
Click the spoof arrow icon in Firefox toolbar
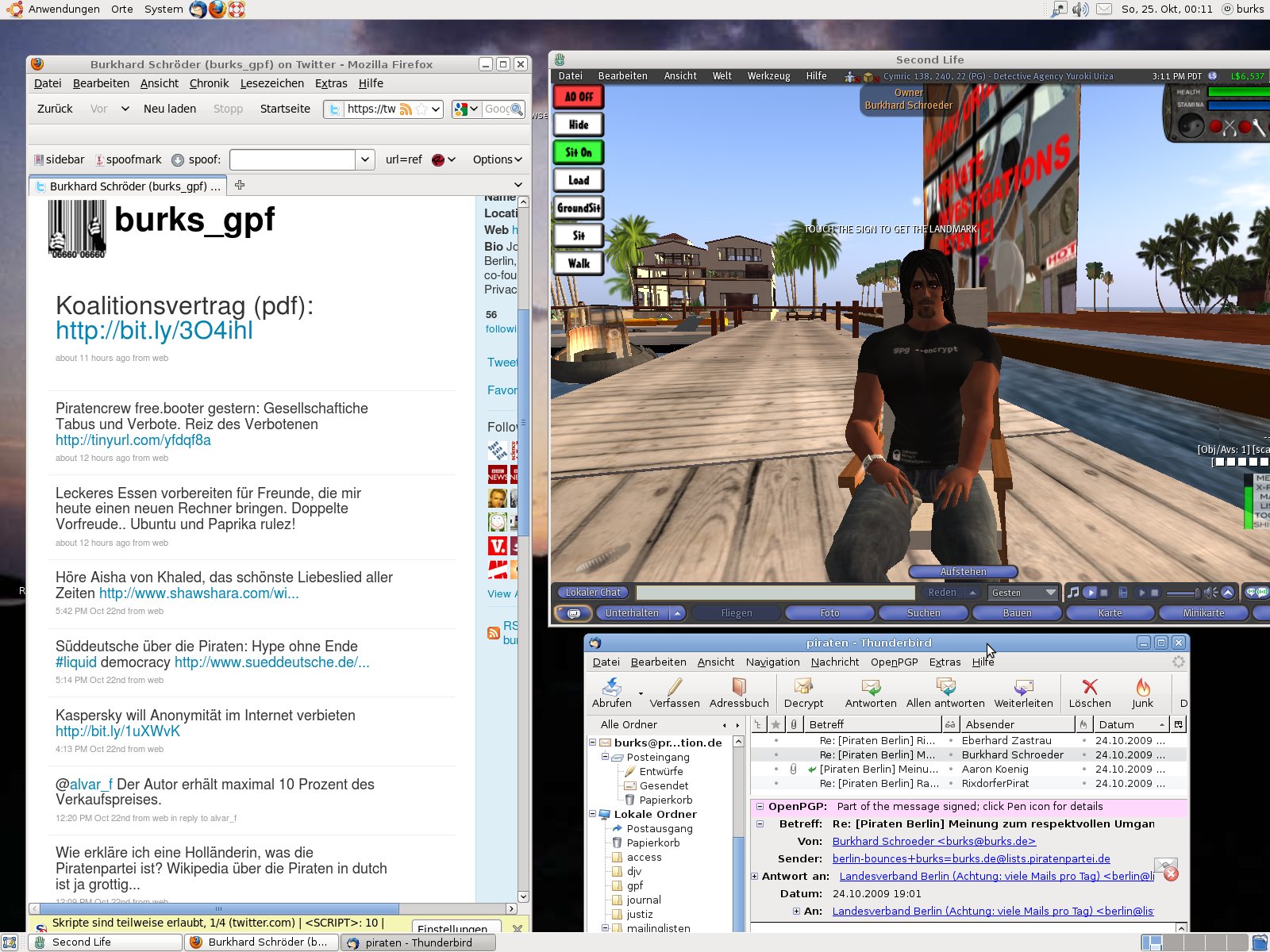[178, 159]
